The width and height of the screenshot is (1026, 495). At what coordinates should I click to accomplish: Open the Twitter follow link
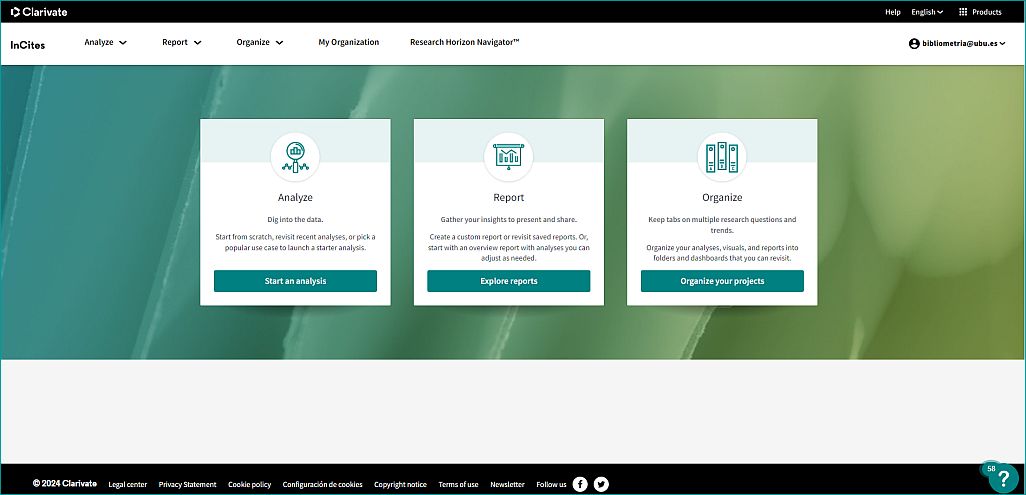coord(601,484)
